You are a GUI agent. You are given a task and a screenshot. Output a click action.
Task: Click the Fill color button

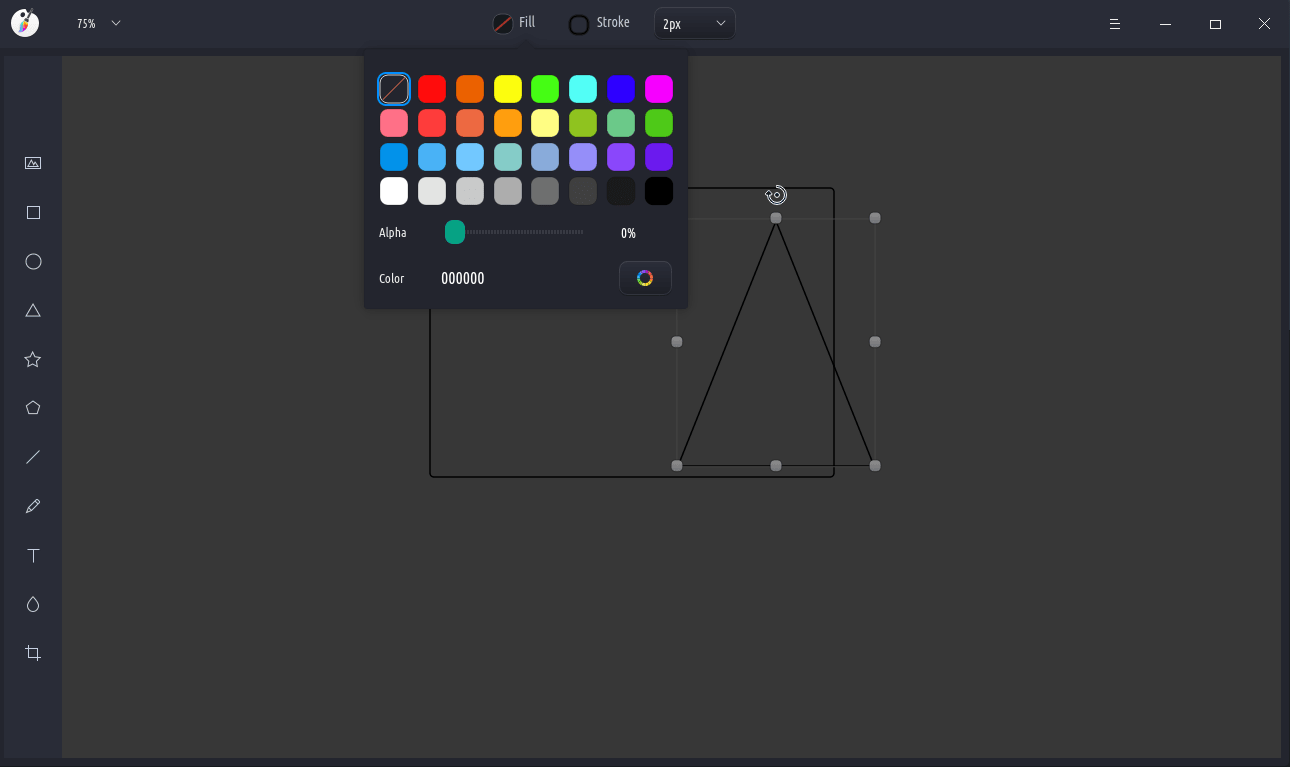[514, 23]
